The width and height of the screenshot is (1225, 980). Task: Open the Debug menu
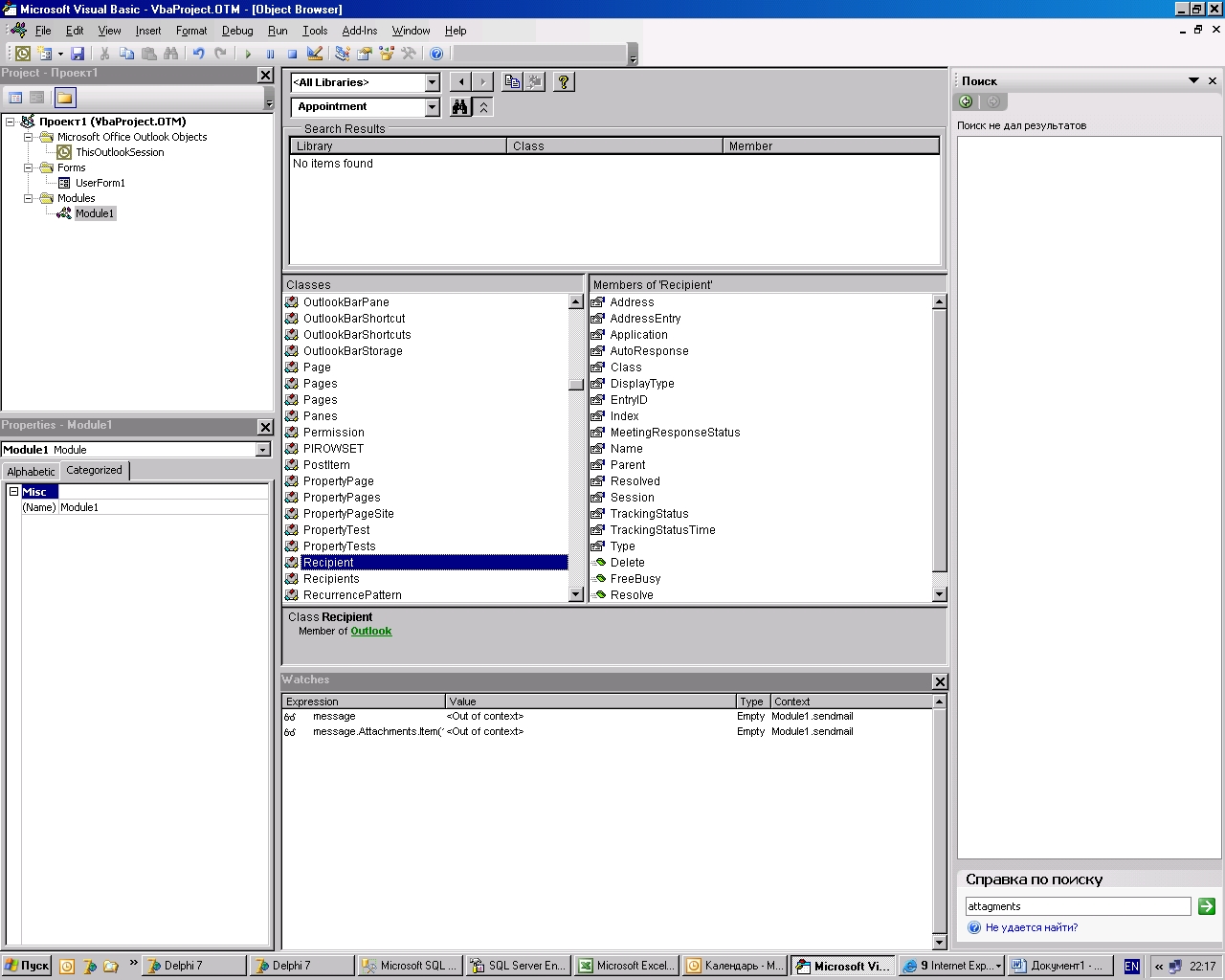[237, 31]
